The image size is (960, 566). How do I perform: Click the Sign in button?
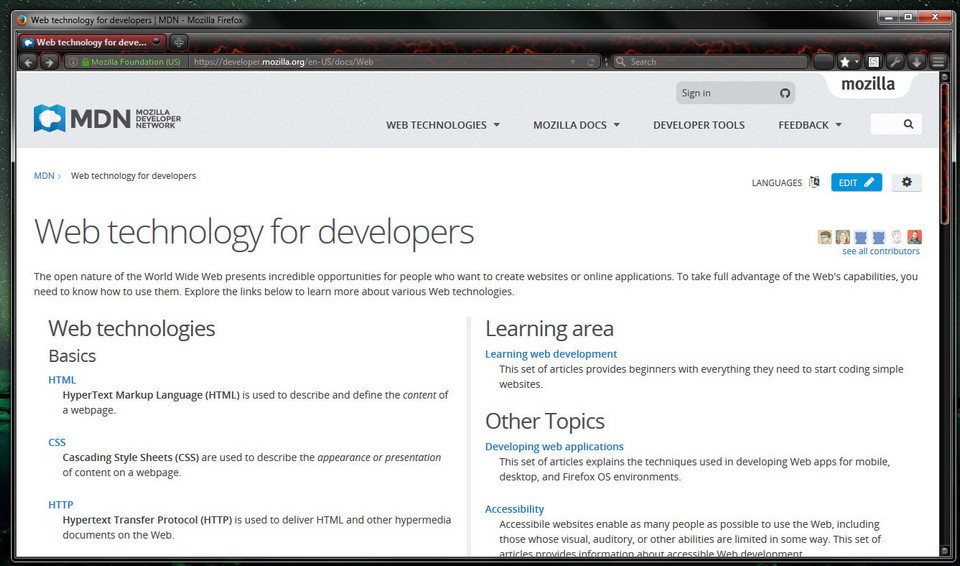pos(735,93)
